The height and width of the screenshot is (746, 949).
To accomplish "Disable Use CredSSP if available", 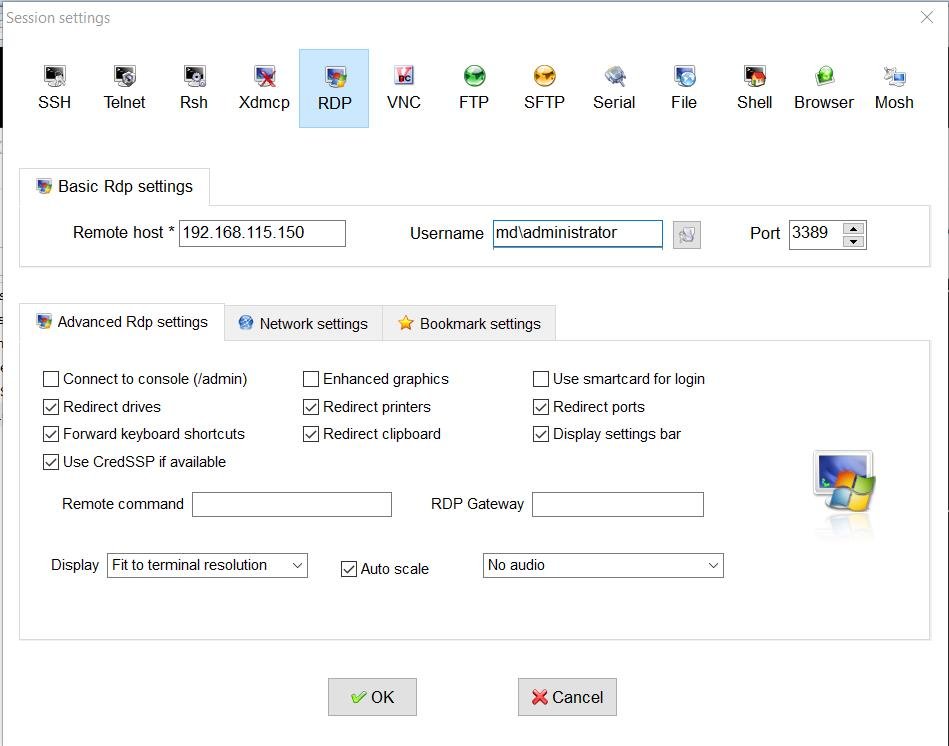I will pos(51,462).
